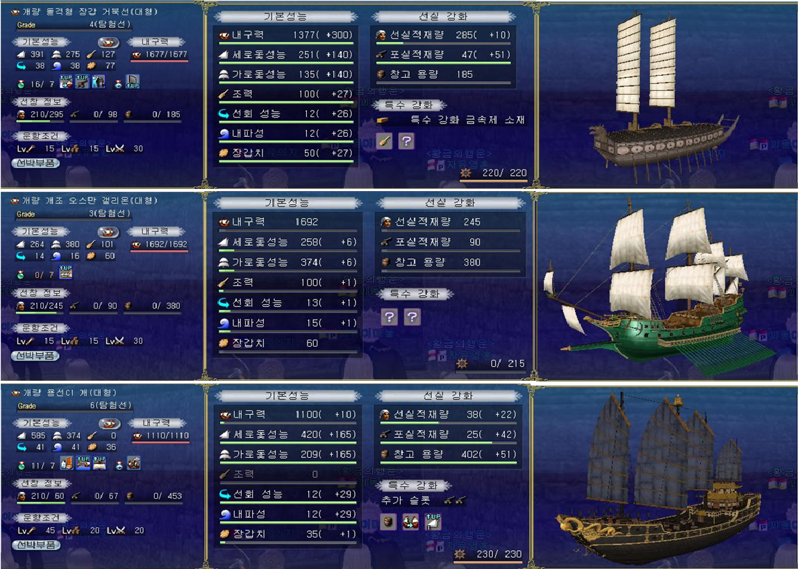
Task: Select the sail UP upgrade icon on dragon ship
Action: coord(433,522)
